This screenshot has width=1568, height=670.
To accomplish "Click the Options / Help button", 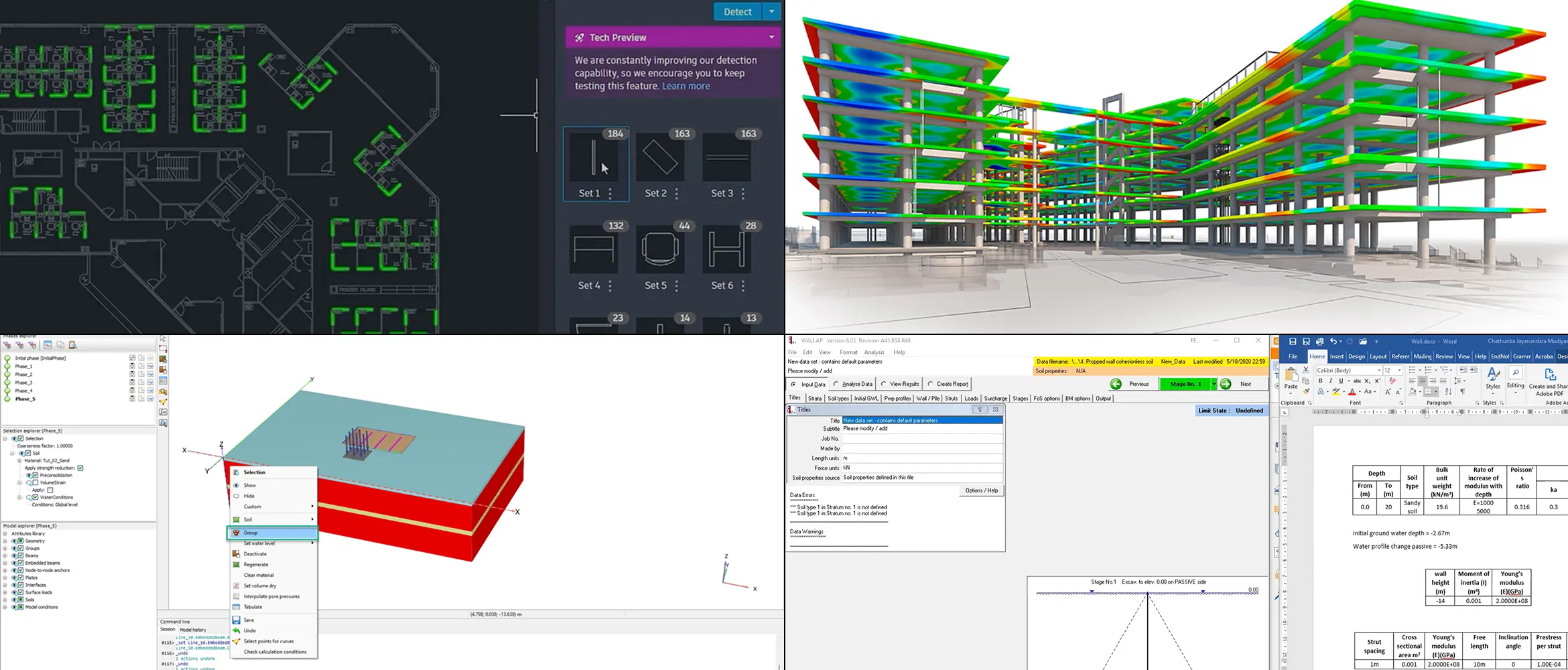I will pos(982,490).
